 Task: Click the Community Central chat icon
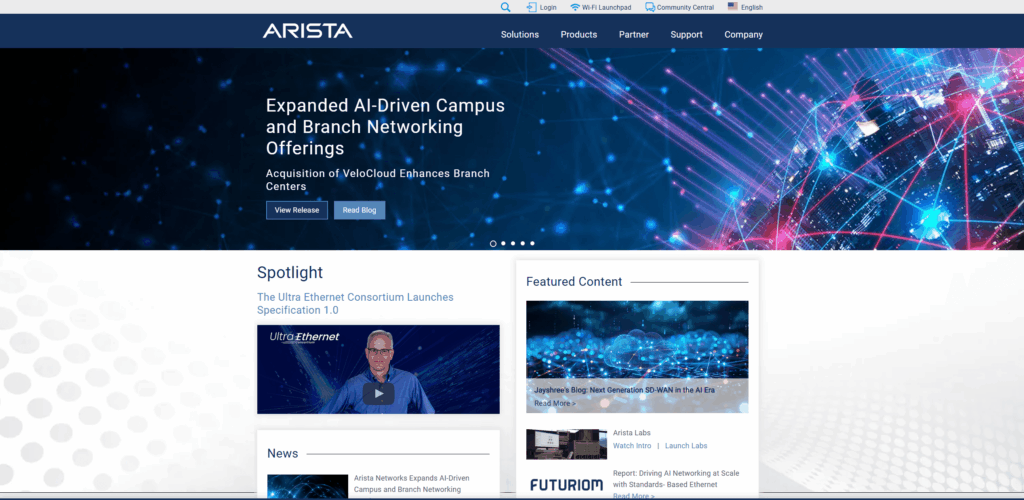pos(650,7)
